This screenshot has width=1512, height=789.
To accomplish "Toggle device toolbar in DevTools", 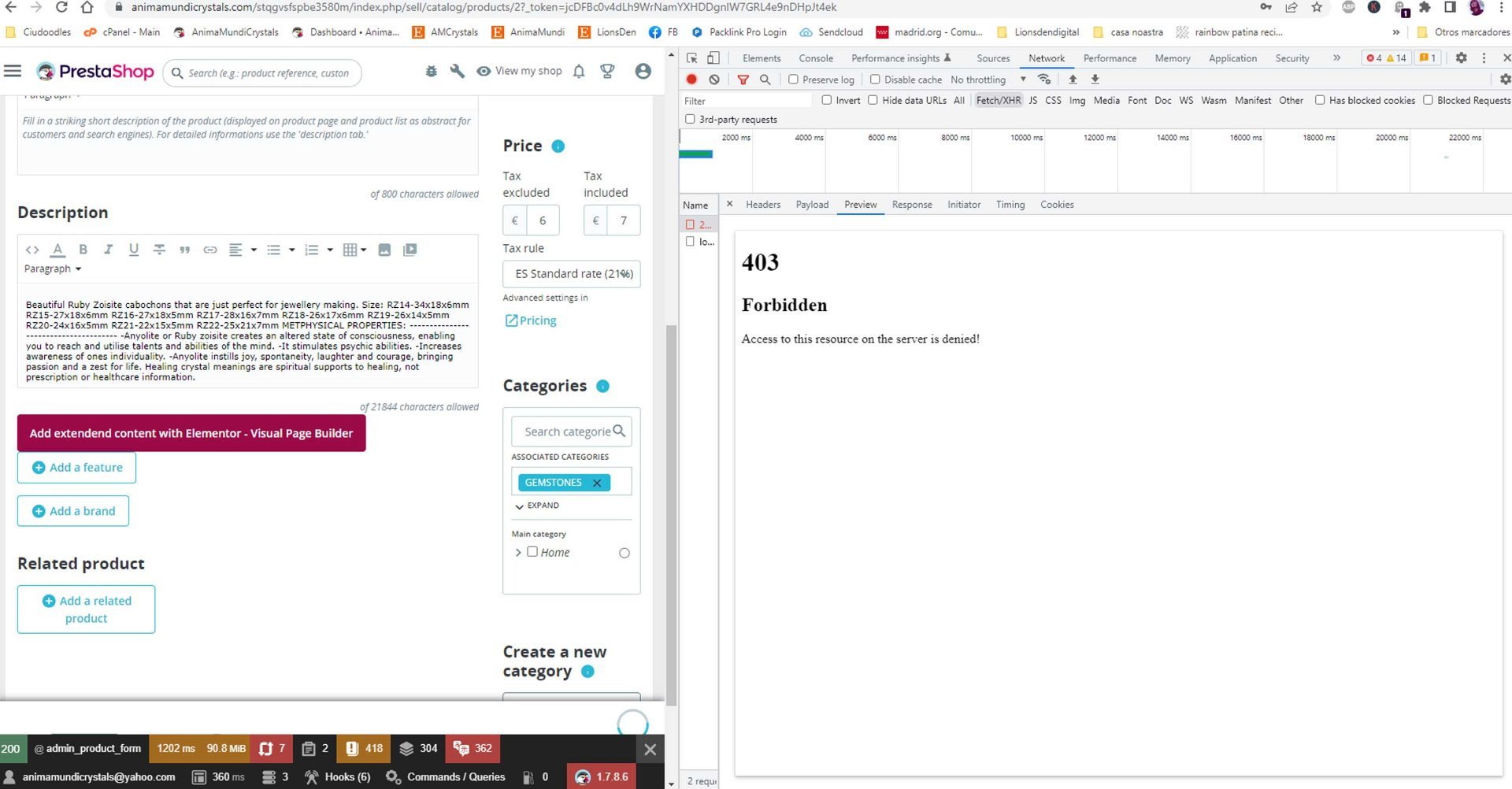I will pyautogui.click(x=713, y=57).
